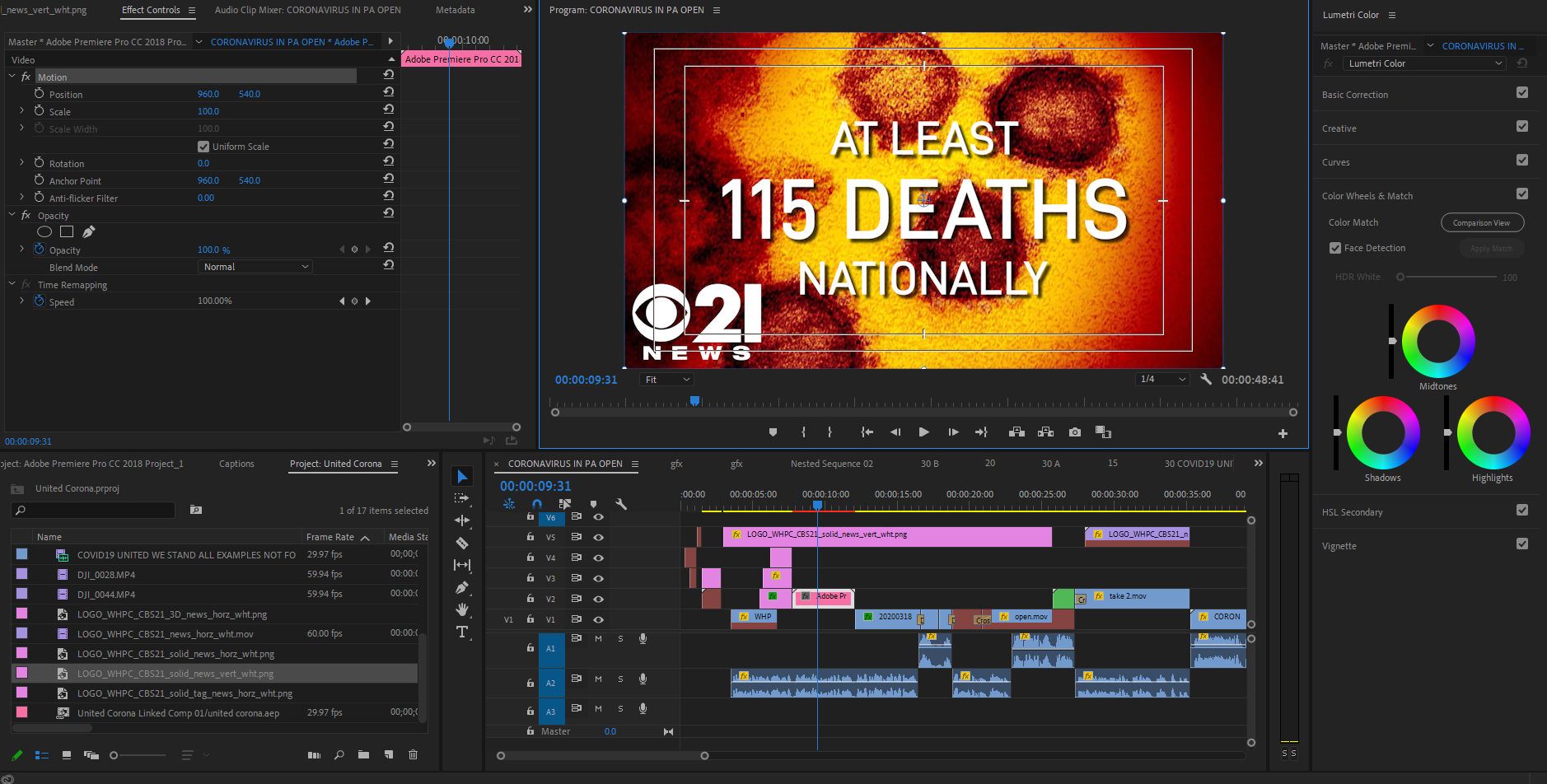
Task: Play the program monitor sequence
Action: 924,432
